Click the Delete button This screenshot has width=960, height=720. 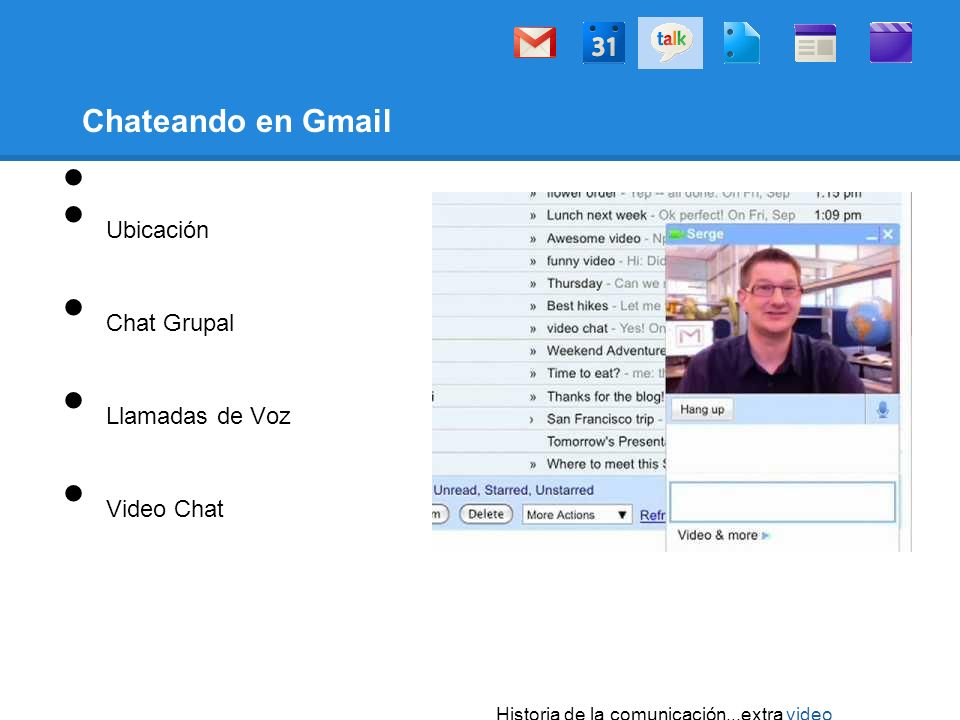[486, 514]
